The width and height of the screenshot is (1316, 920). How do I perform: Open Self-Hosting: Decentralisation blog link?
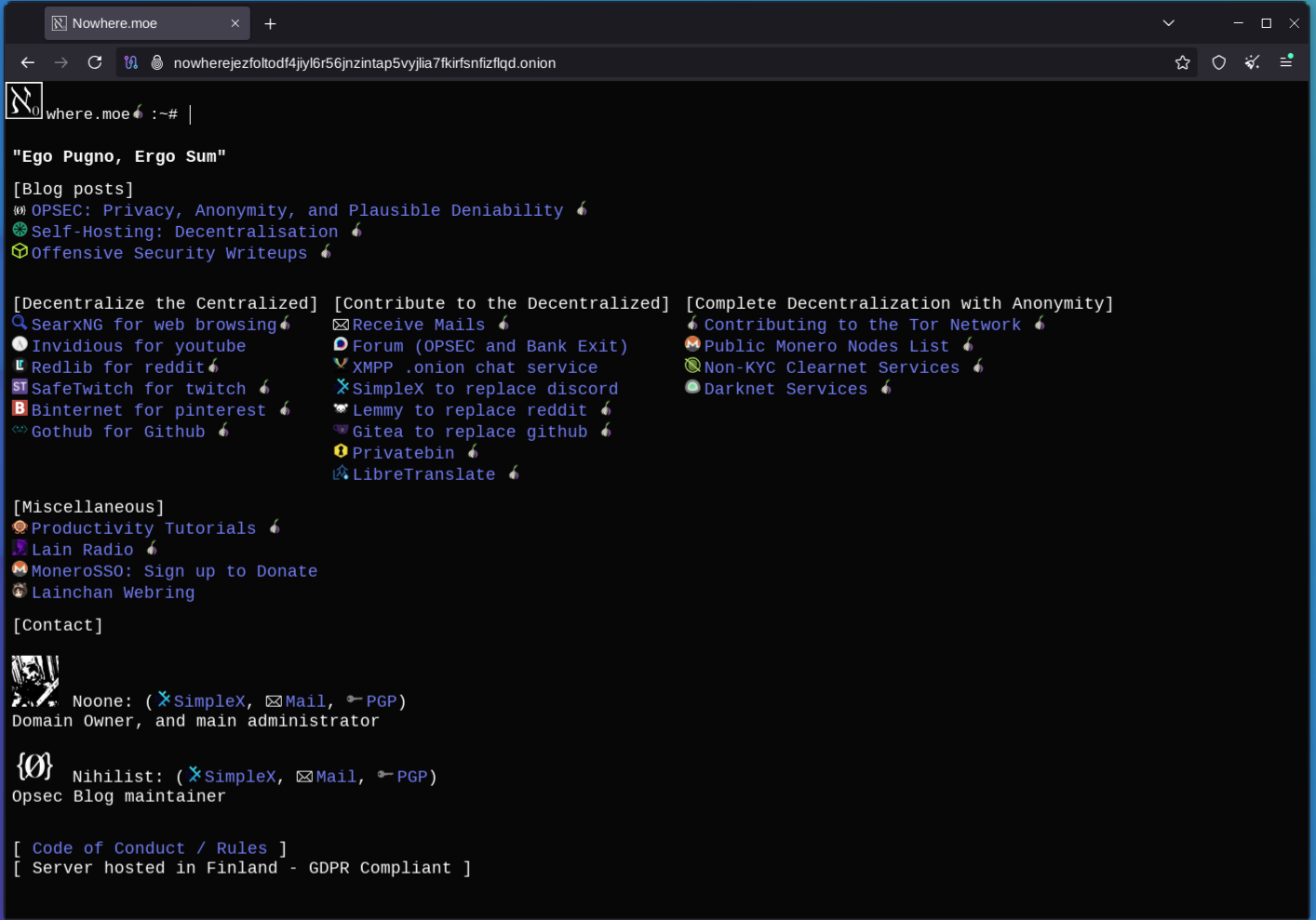click(x=184, y=233)
